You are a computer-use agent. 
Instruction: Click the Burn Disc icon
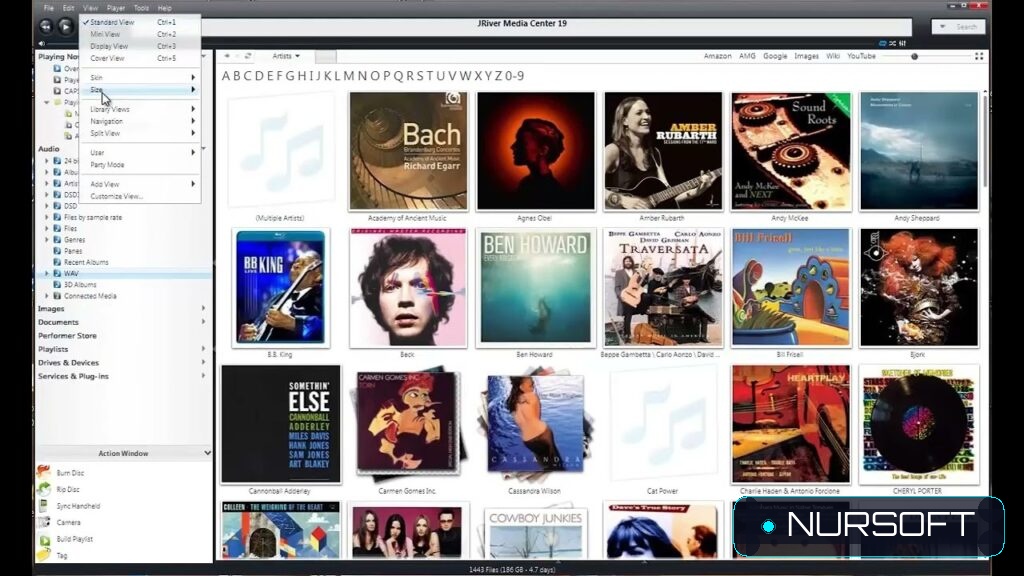tap(44, 472)
